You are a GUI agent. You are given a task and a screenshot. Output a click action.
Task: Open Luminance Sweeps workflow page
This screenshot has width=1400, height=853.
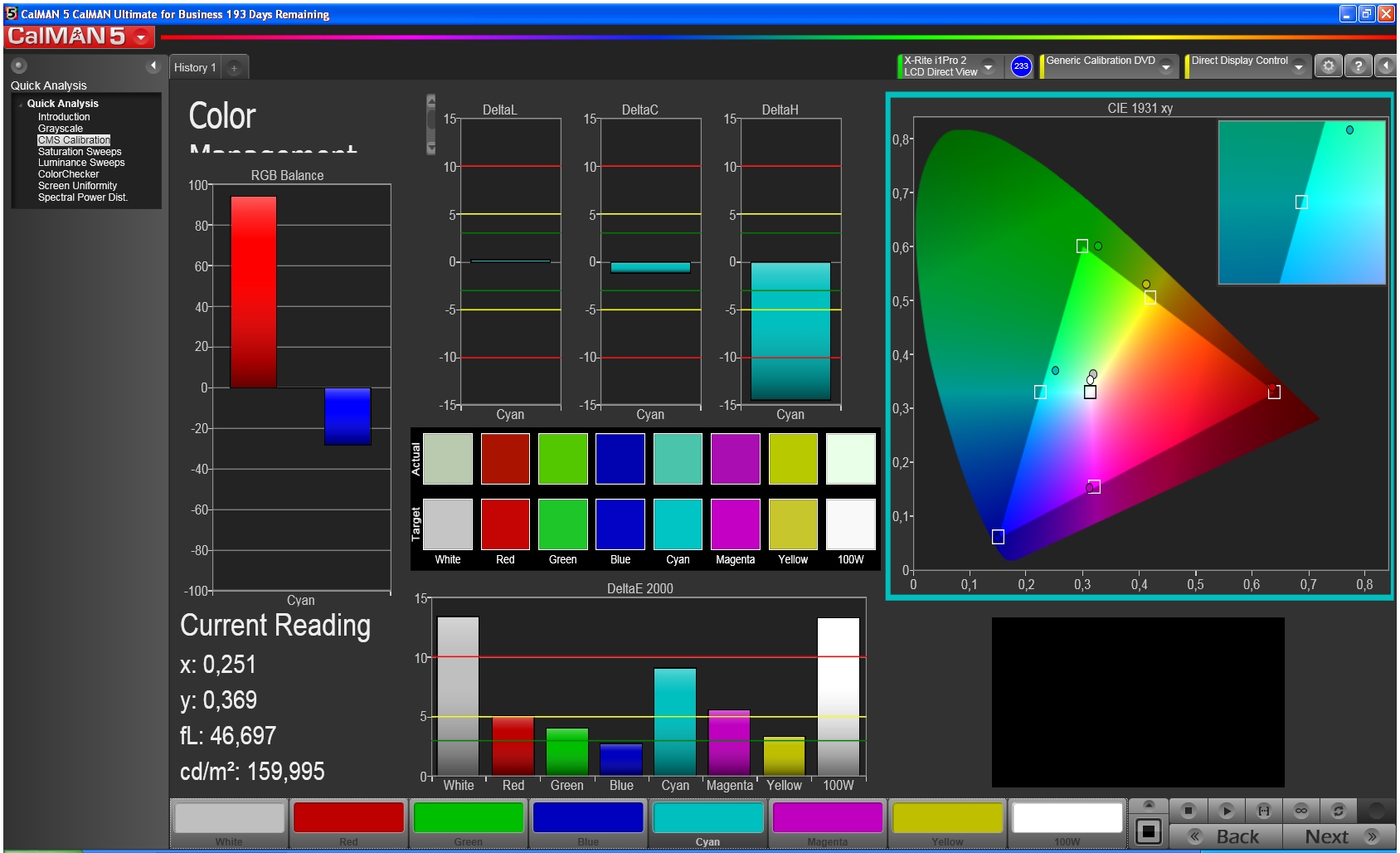pos(81,163)
